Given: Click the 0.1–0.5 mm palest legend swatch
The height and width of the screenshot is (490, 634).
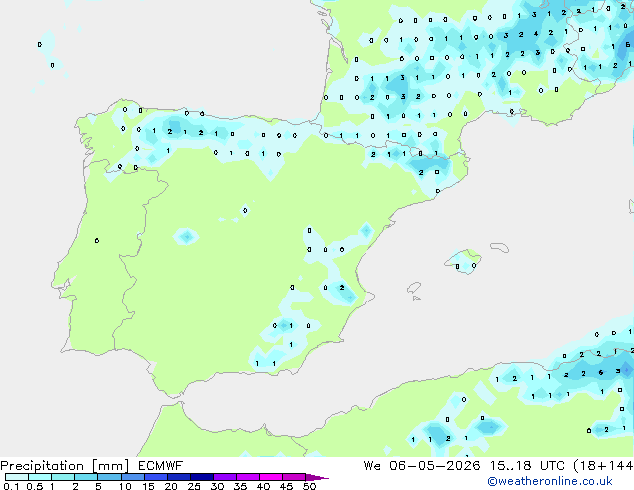Looking at the screenshot, I should (17, 477).
